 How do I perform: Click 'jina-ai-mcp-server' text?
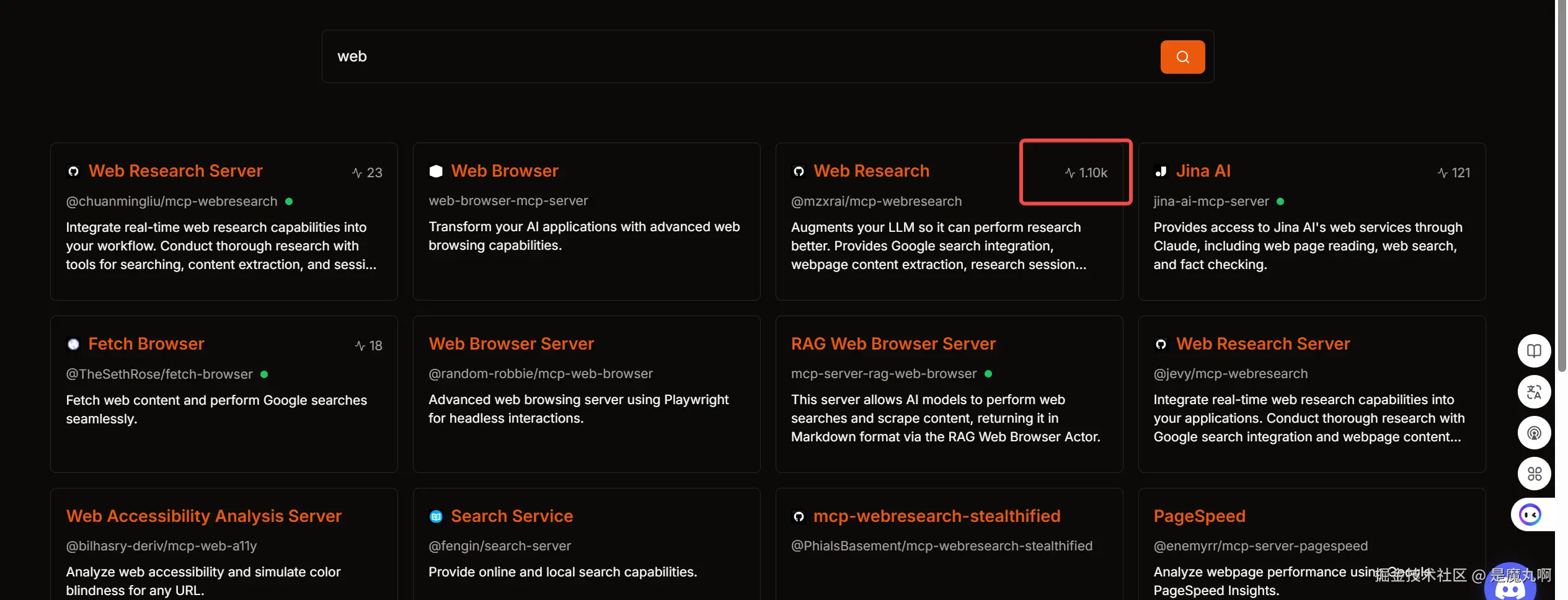[1211, 201]
